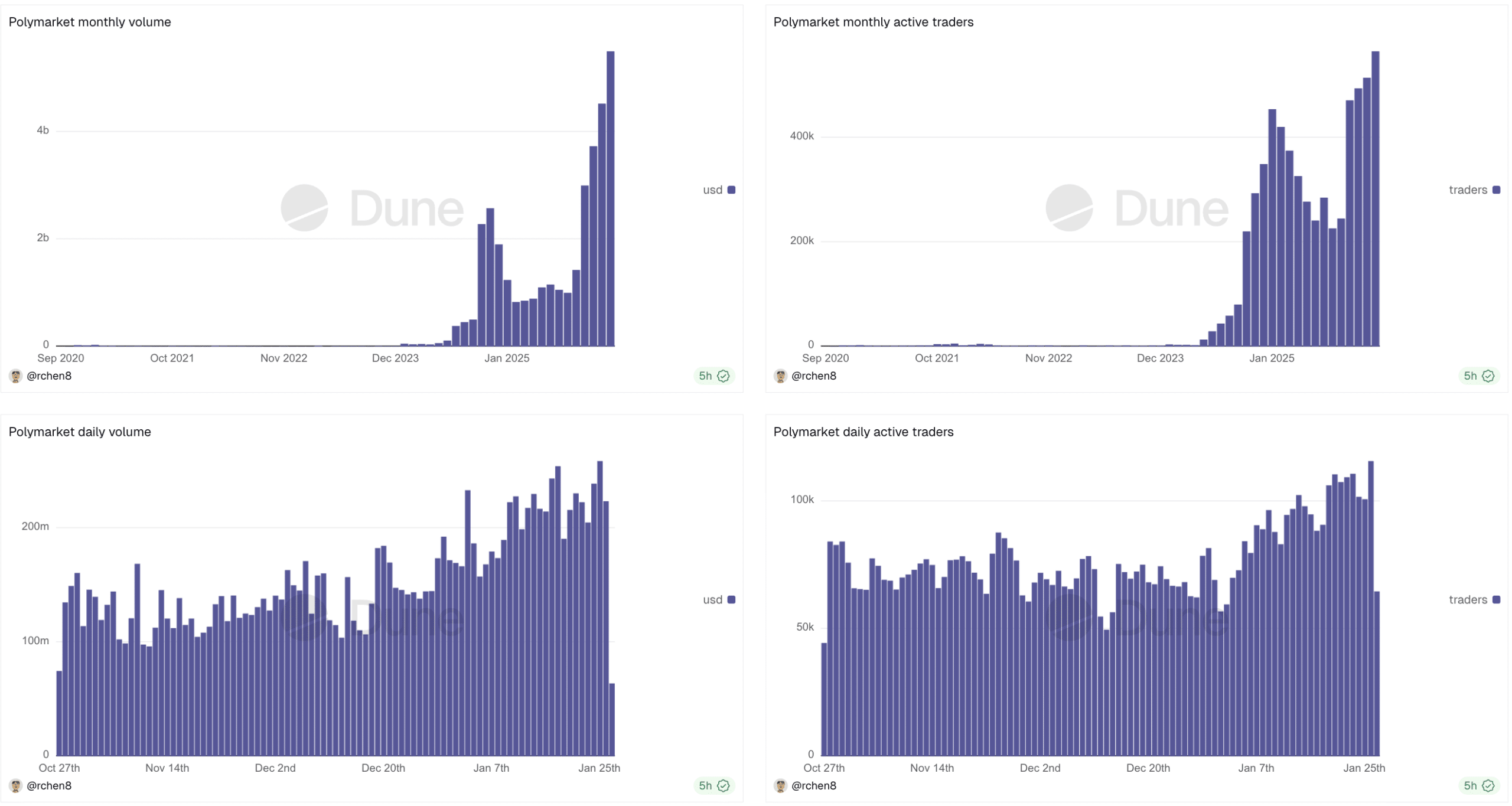Screen dimensions: 1512x806
Task: Click the 5h refresh checkmark on daily volume
Action: click(x=724, y=786)
